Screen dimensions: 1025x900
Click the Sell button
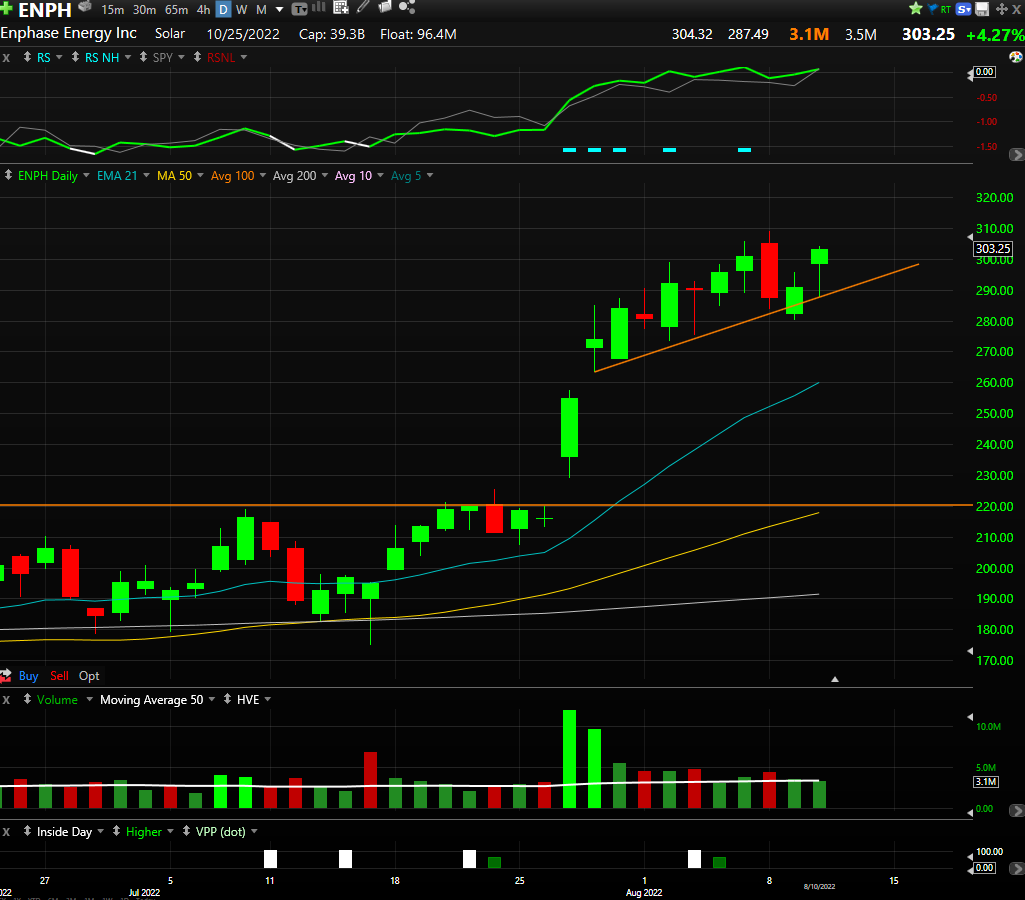point(59,675)
